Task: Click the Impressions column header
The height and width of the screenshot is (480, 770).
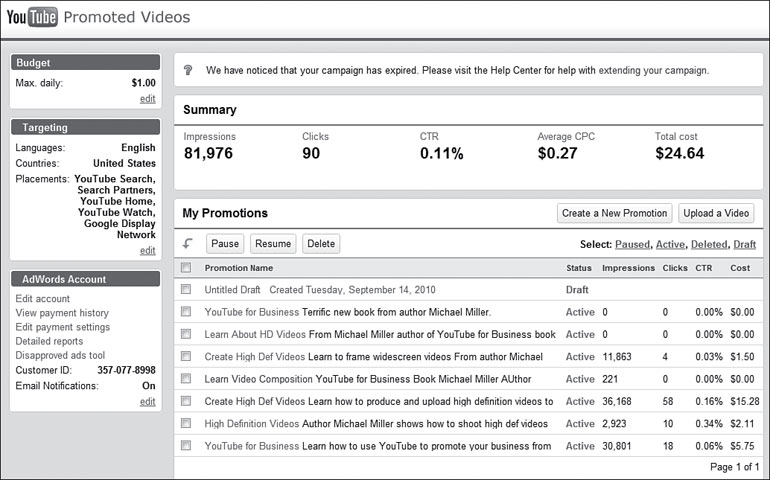Action: (628, 268)
